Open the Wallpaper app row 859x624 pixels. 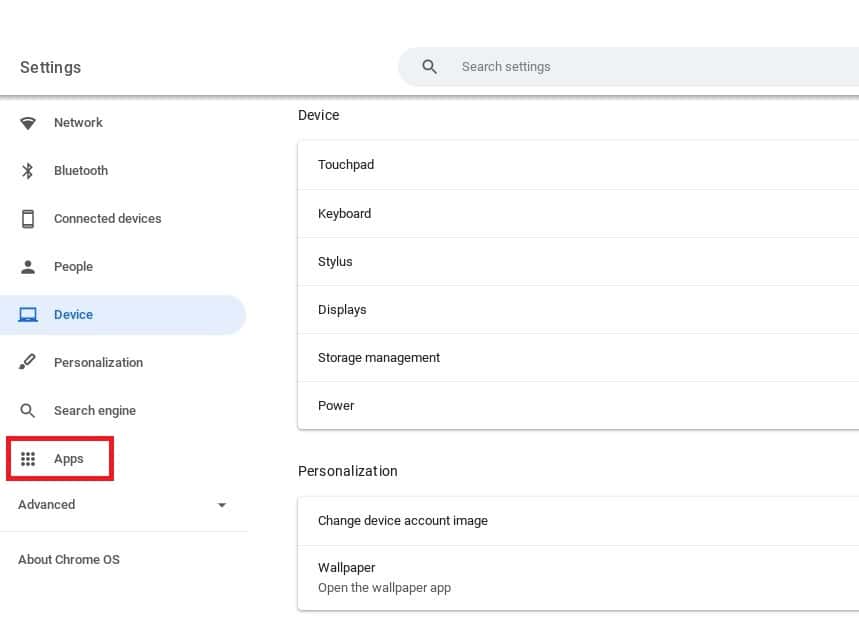point(578,577)
